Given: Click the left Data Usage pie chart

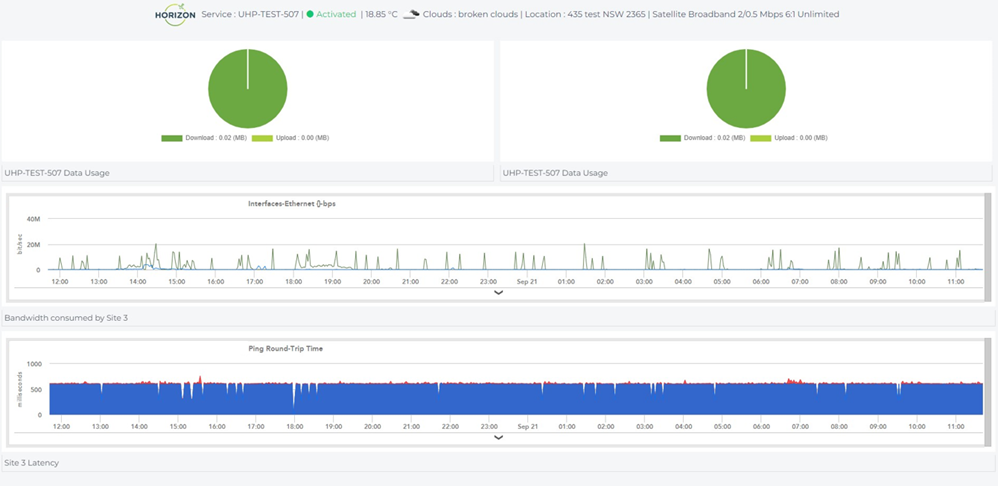Looking at the screenshot, I should (247, 88).
